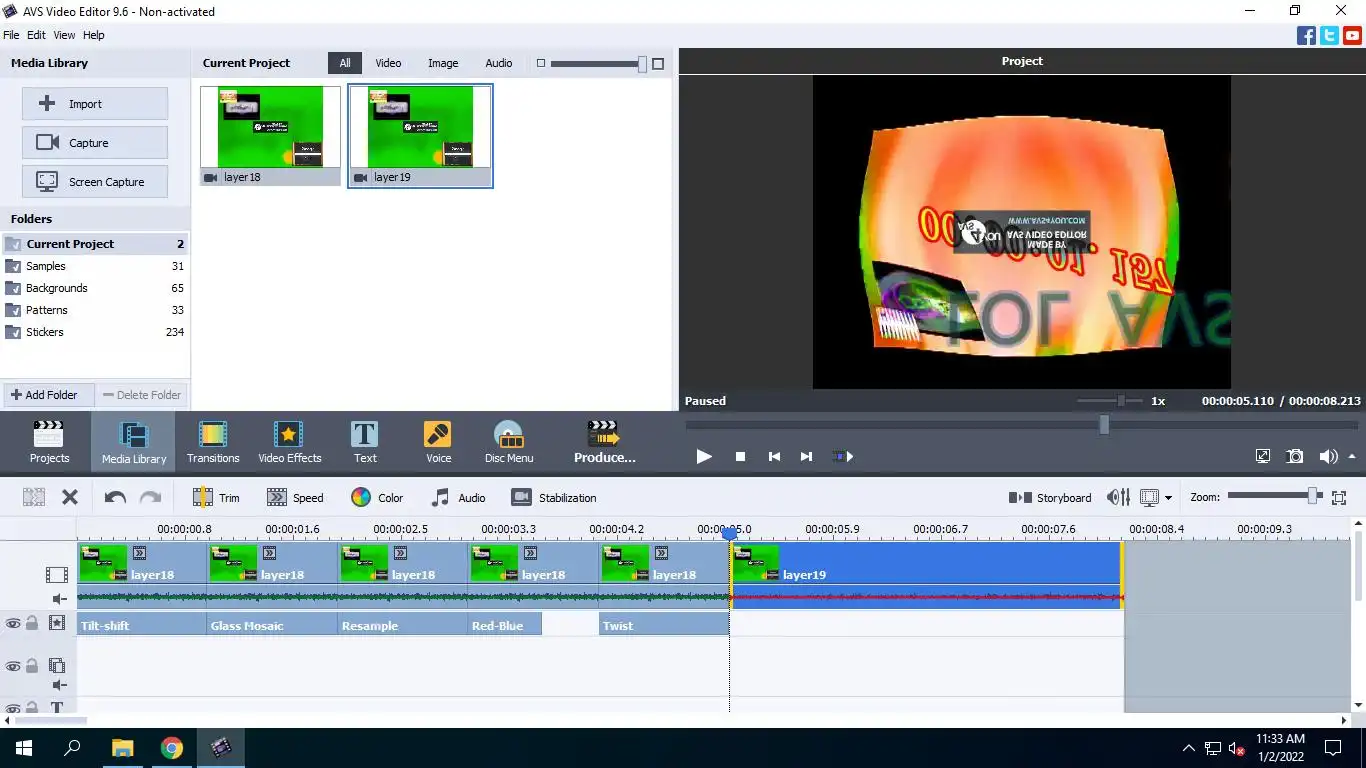Undo the last action
Viewport: 1366px width, 768px height.
pos(115,497)
